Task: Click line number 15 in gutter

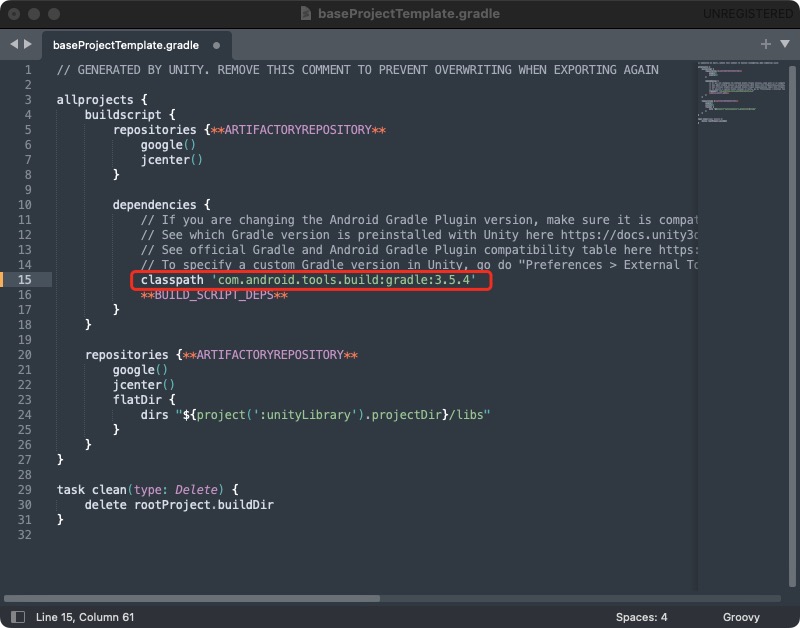Action: click(x=24, y=280)
